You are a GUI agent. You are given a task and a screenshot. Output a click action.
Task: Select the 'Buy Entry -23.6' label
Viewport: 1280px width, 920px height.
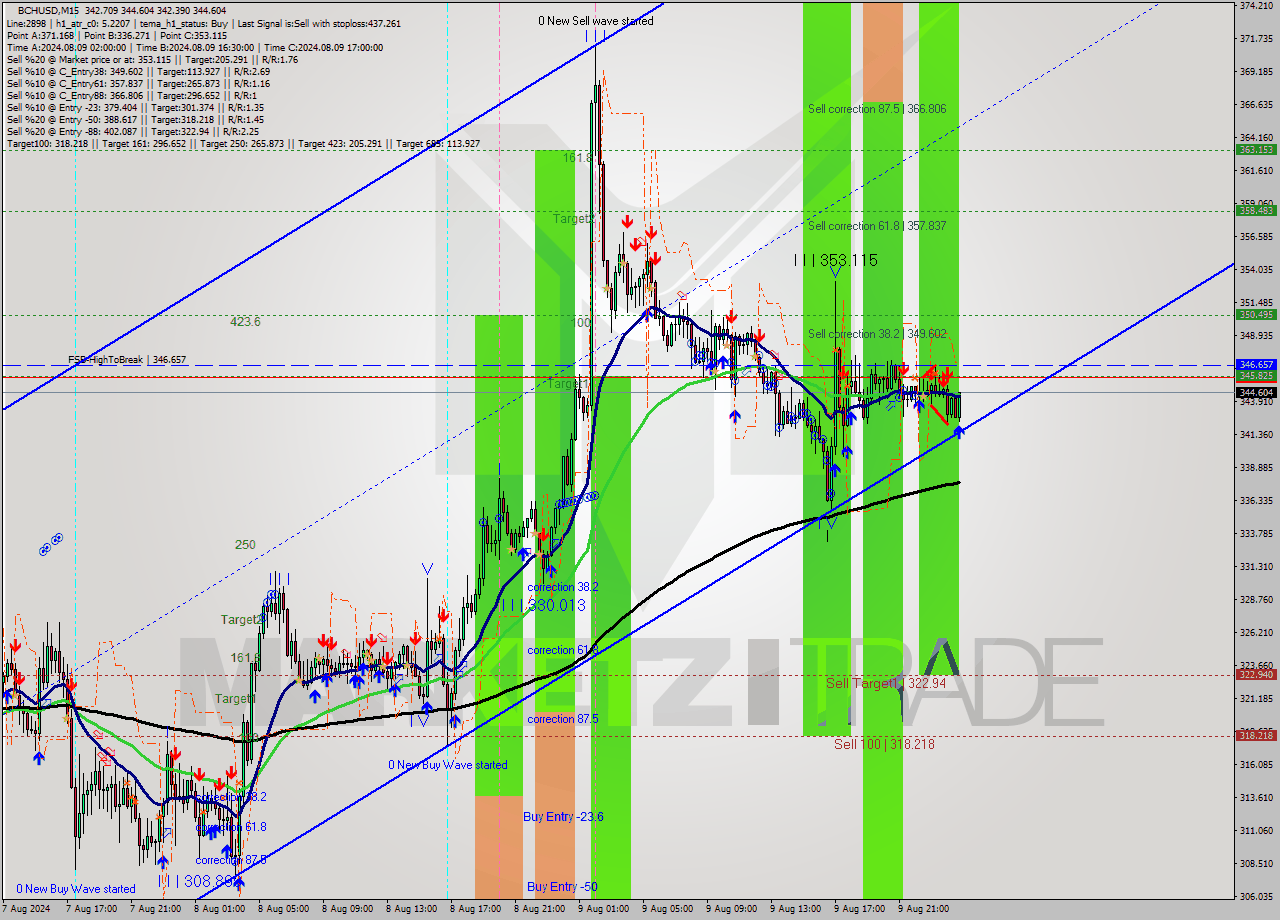click(563, 817)
